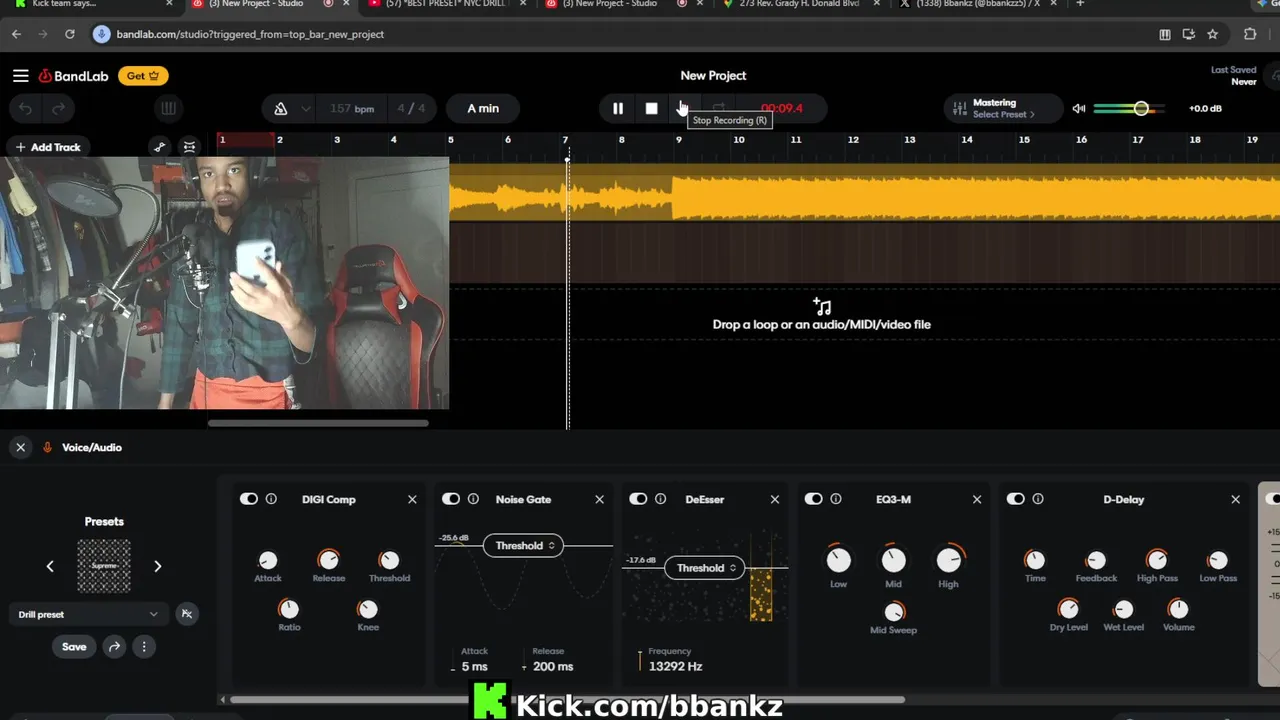Remove the DIGI Comp effect
This screenshot has height=720, width=1280.
[x=412, y=499]
